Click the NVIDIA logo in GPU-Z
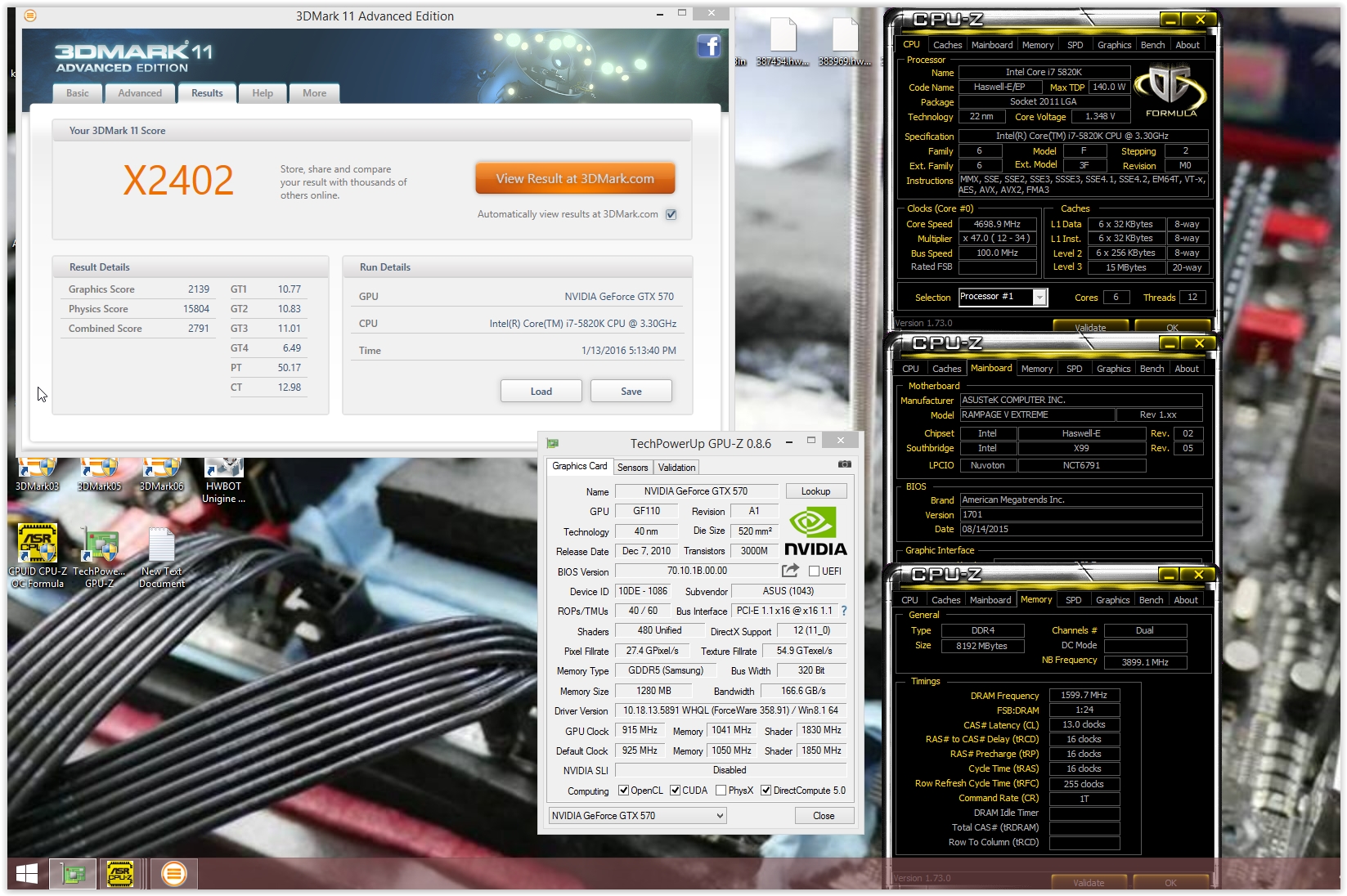The width and height of the screenshot is (1347, 896). tap(815, 531)
